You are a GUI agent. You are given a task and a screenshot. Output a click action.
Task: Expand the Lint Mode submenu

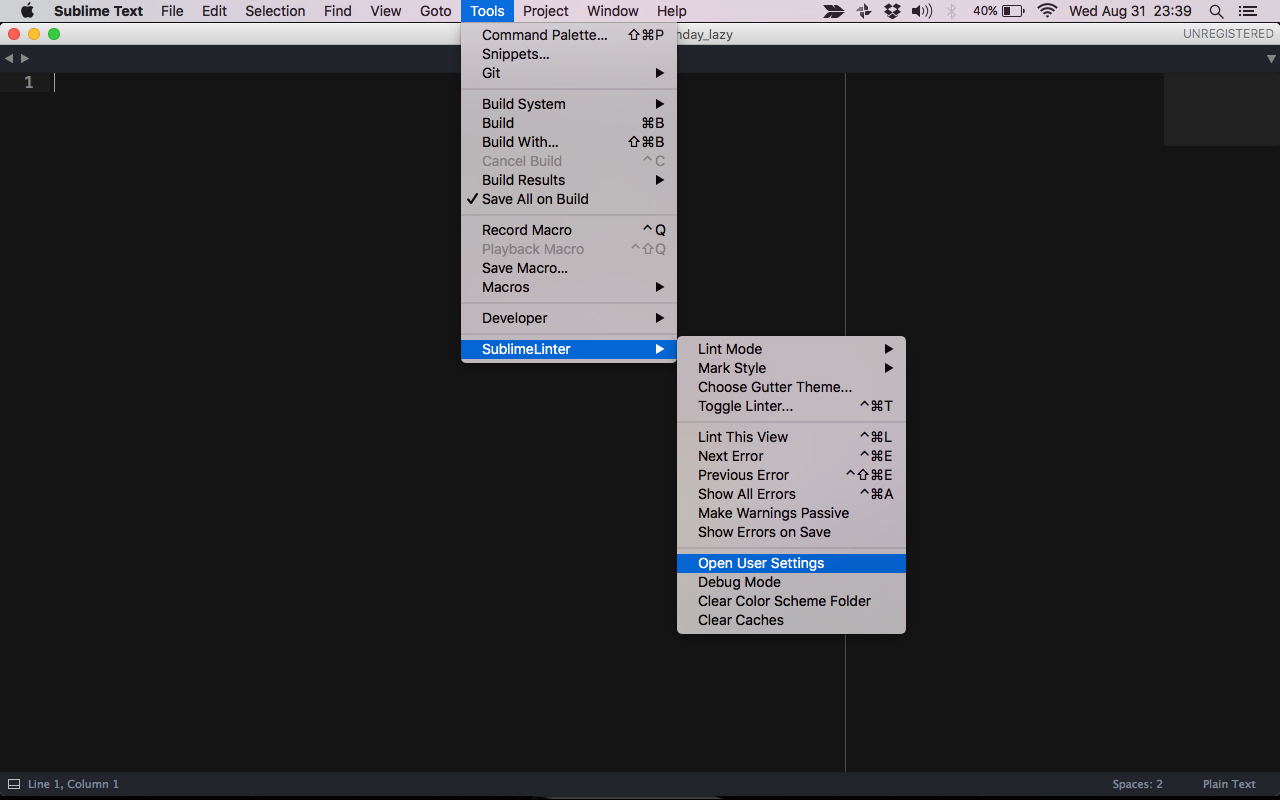(x=791, y=349)
